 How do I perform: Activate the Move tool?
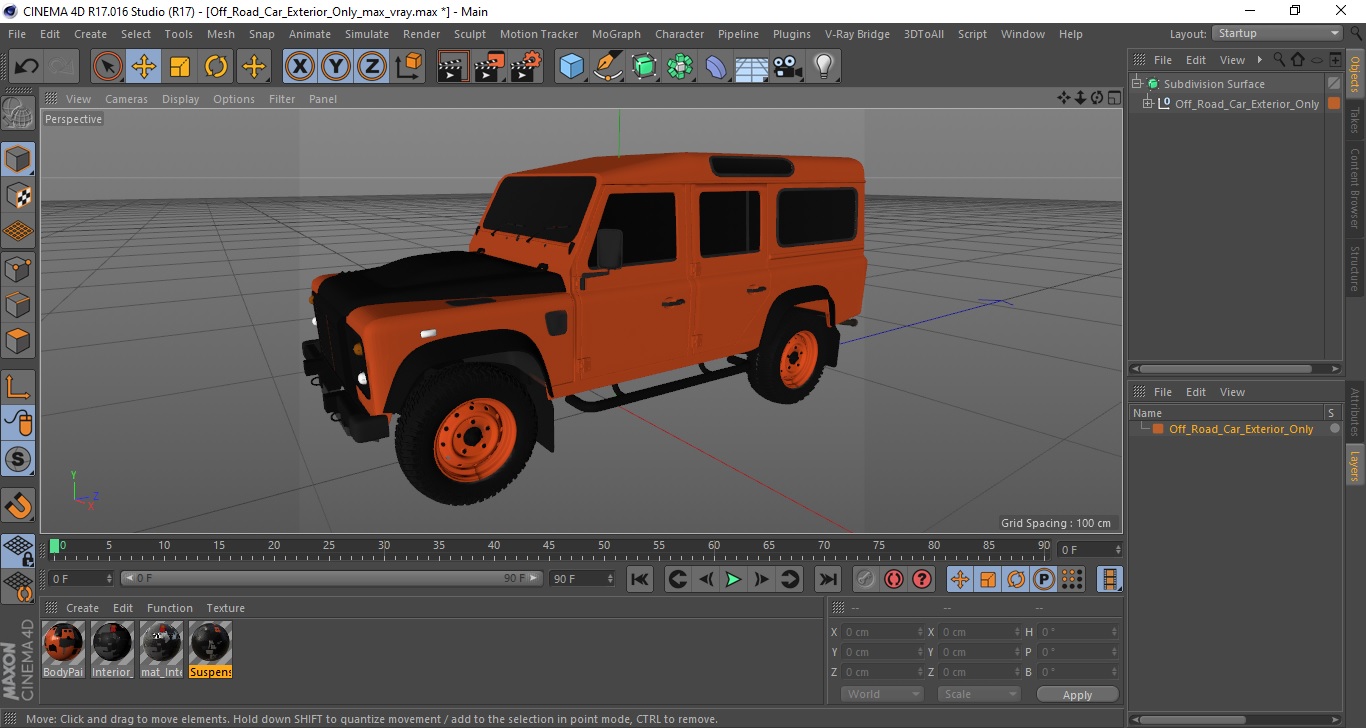coord(144,67)
